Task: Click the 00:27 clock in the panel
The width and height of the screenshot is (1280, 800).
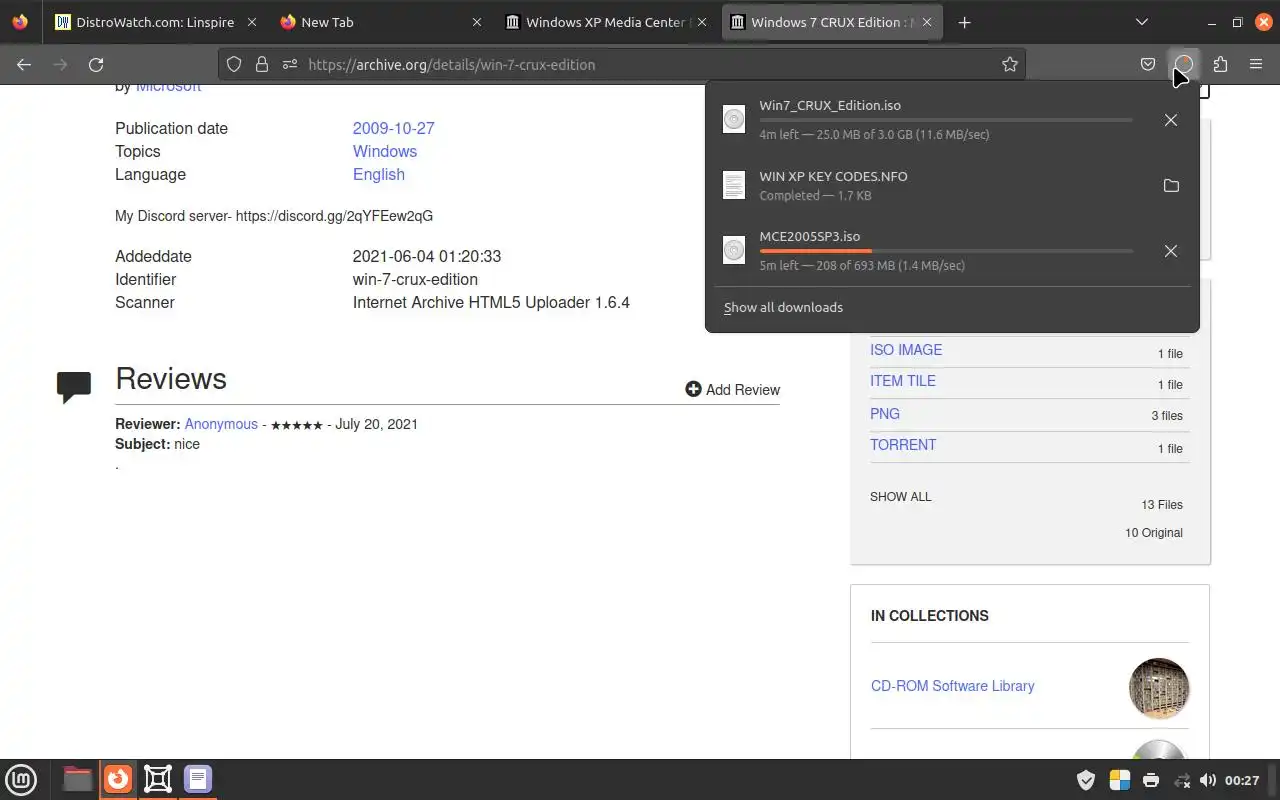Action: (1242, 780)
